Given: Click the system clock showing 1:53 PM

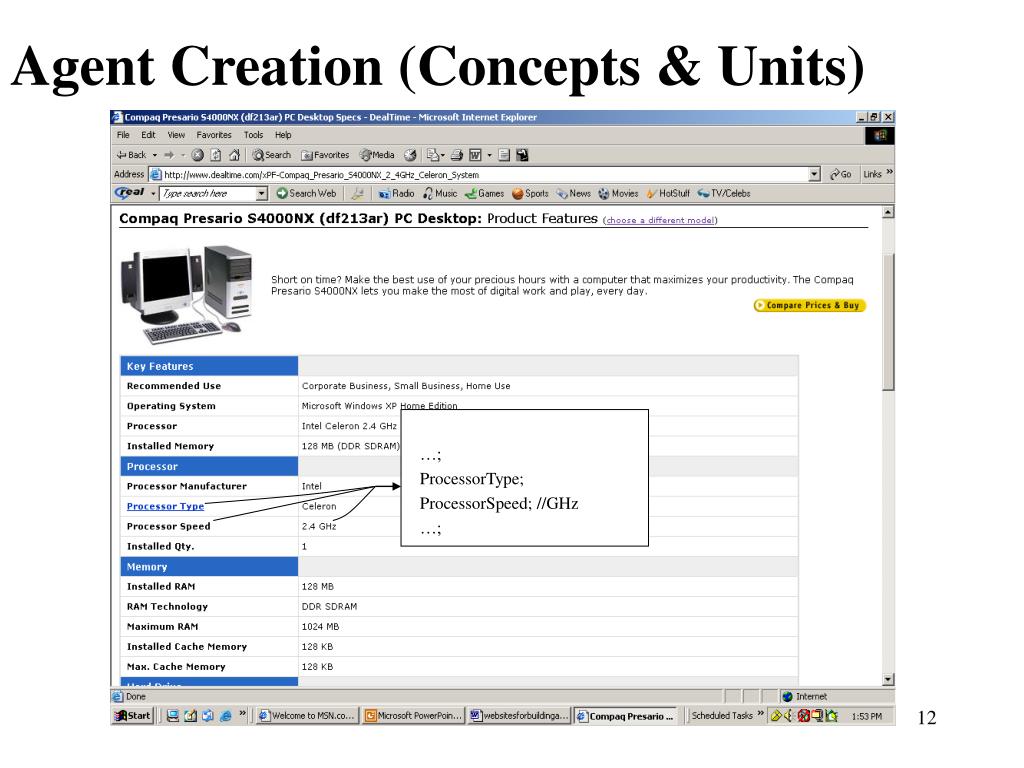Looking at the screenshot, I should (x=867, y=716).
